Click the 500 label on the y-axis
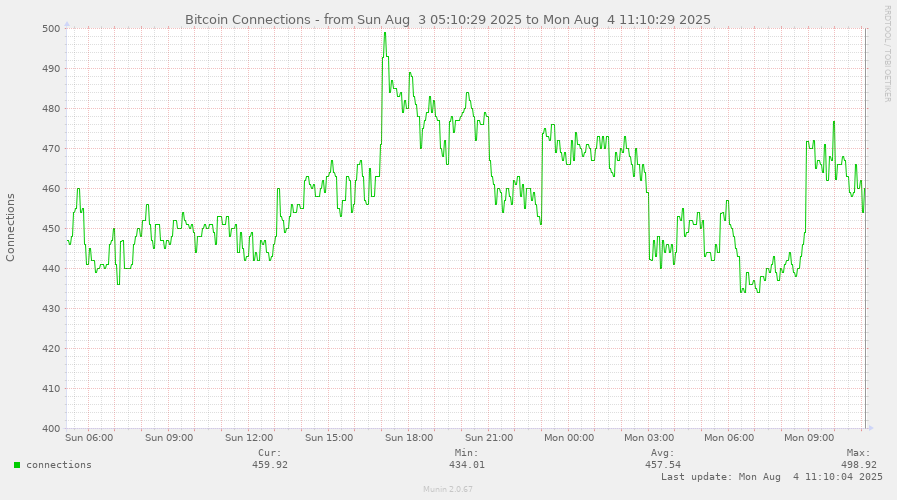The height and width of the screenshot is (500, 897). point(51,29)
